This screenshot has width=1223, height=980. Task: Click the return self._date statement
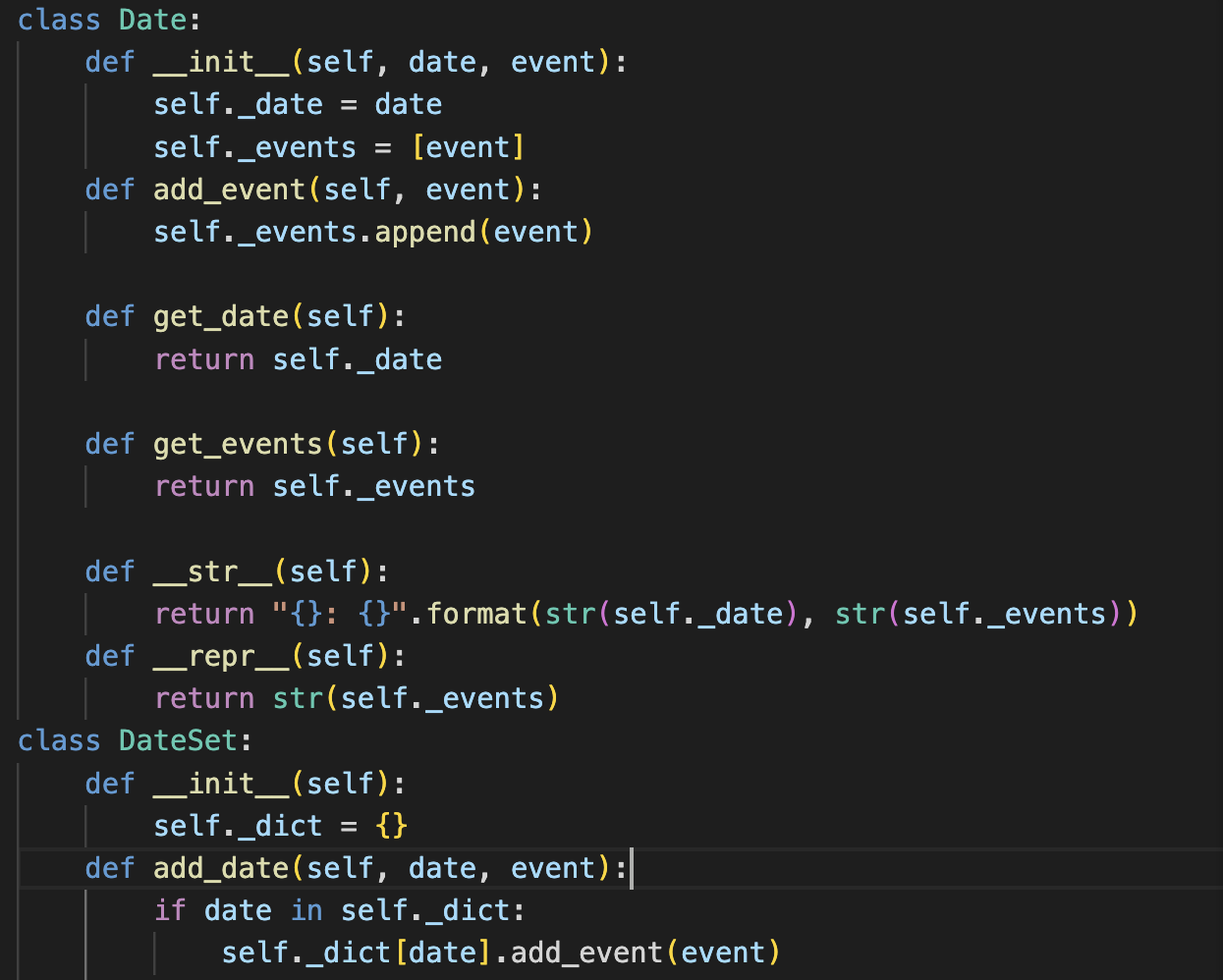click(298, 358)
